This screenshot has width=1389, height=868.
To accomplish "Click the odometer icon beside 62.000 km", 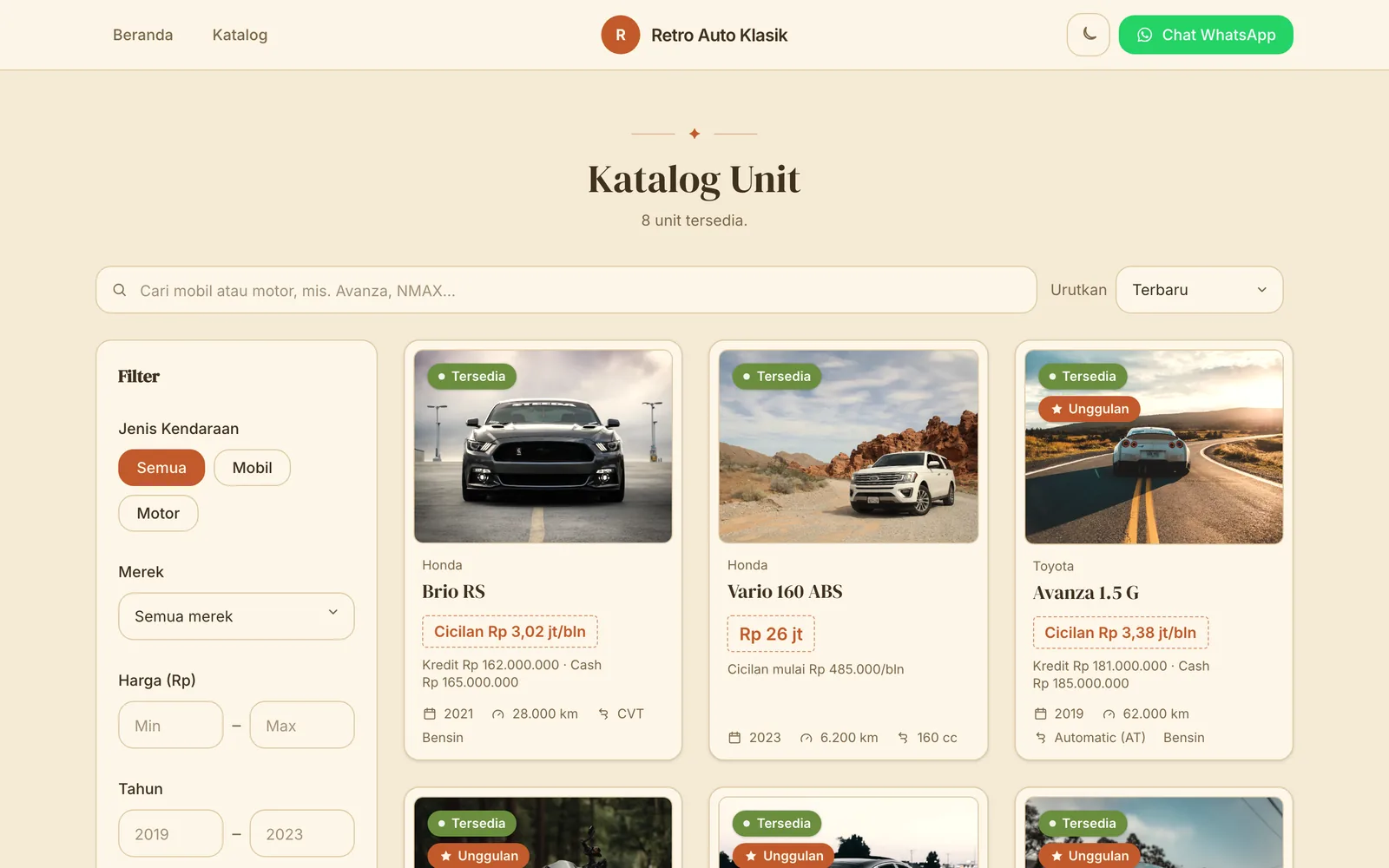I will tap(1109, 713).
